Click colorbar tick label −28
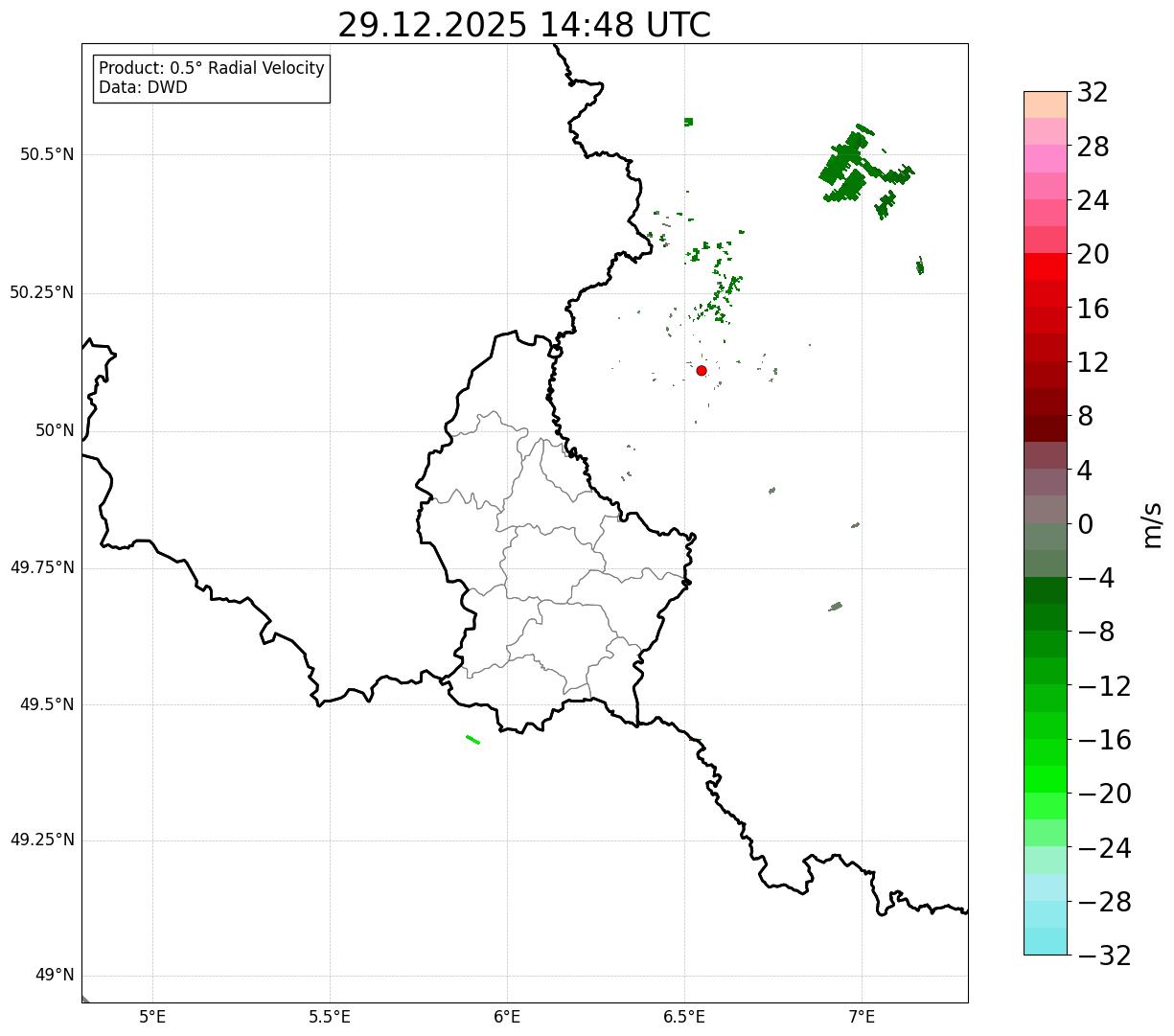This screenshot has height=1036, width=1174. coord(1104,902)
